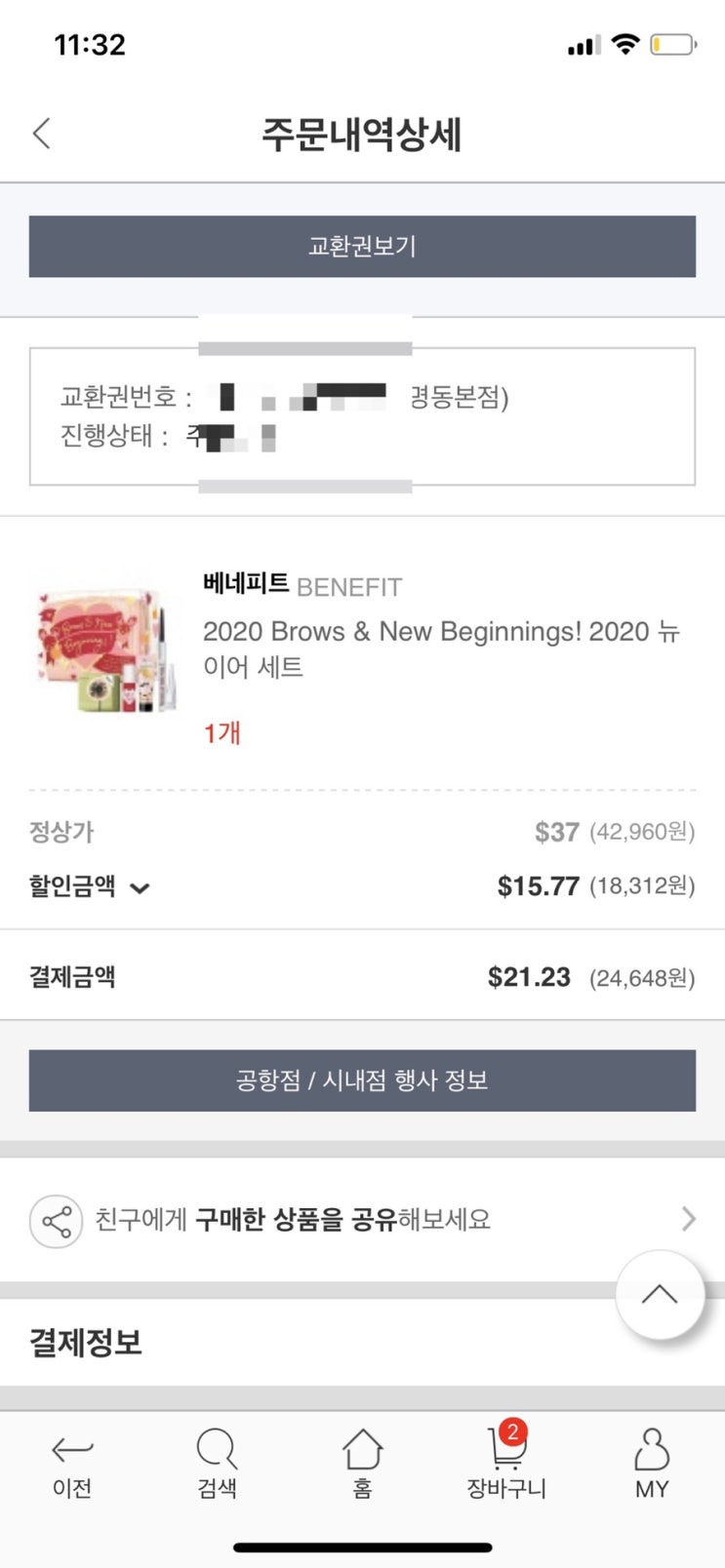Image resolution: width=725 pixels, height=1568 pixels.
Task: Tap product name 2020 Brows & New Beginnings
Action: (x=440, y=648)
